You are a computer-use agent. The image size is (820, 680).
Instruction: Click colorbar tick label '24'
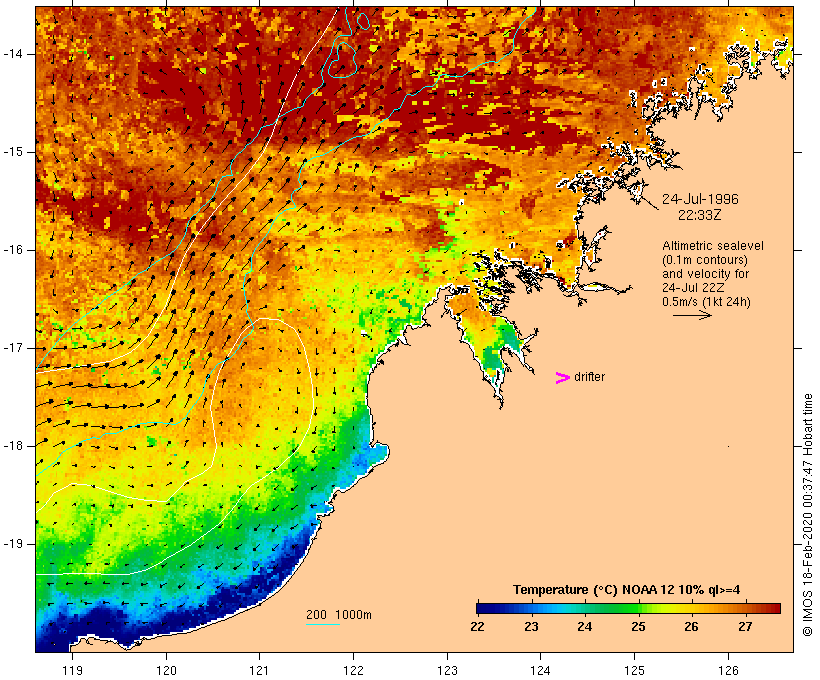click(x=585, y=627)
